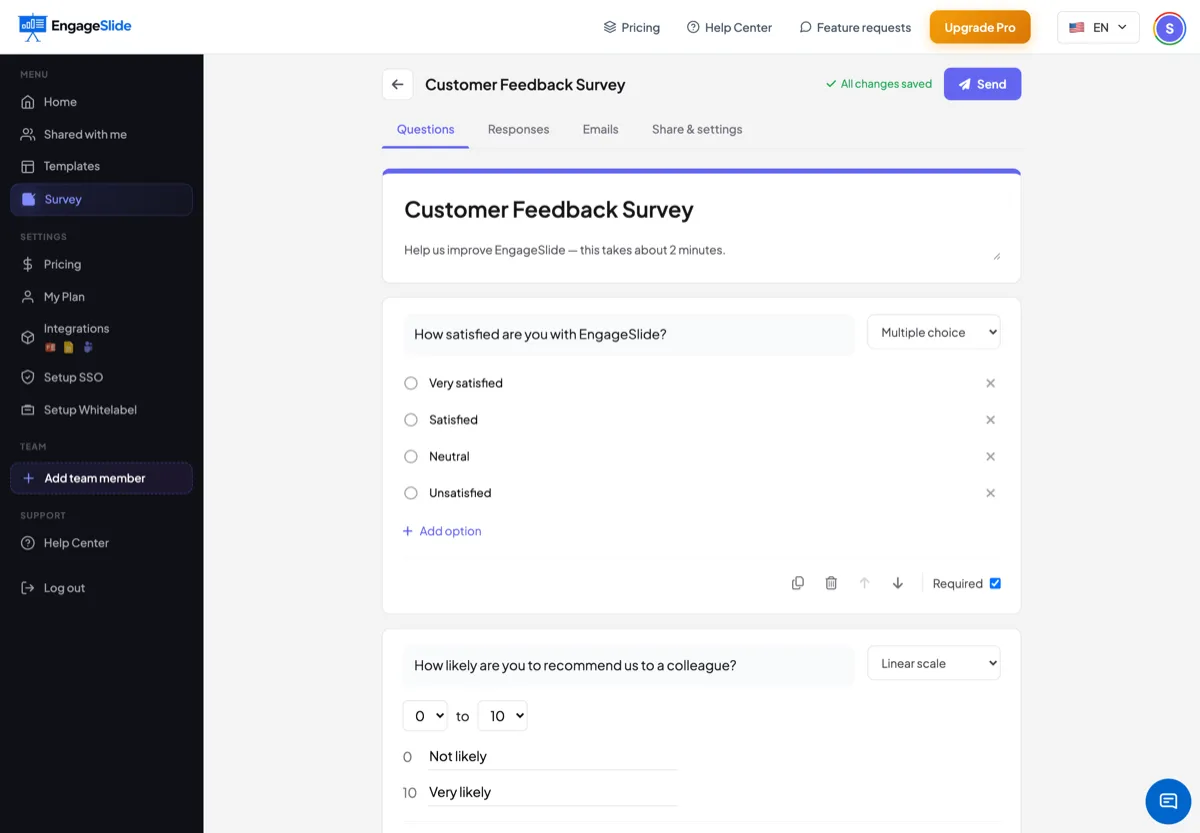Move satisfaction question up
Screen dimensions: 1200x833
click(x=865, y=583)
